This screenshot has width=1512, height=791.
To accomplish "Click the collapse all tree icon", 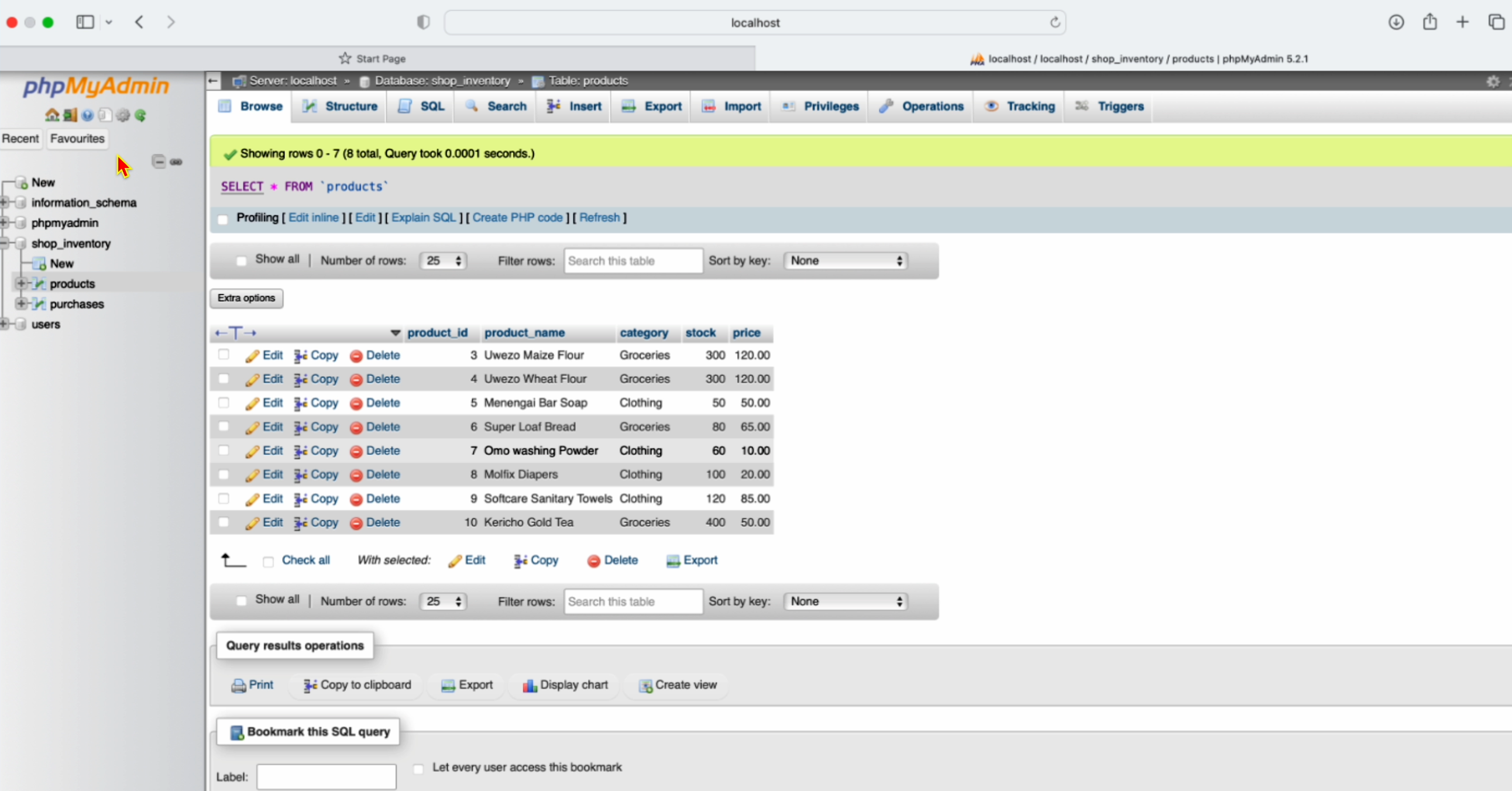I will point(159,161).
